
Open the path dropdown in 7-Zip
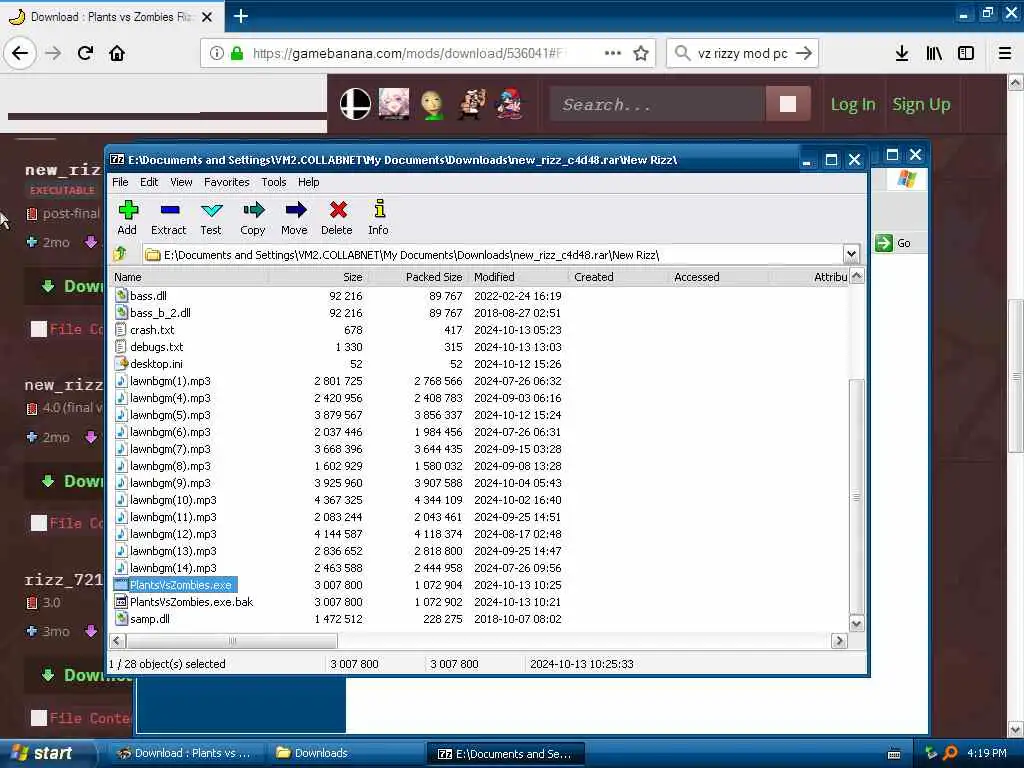(x=850, y=254)
